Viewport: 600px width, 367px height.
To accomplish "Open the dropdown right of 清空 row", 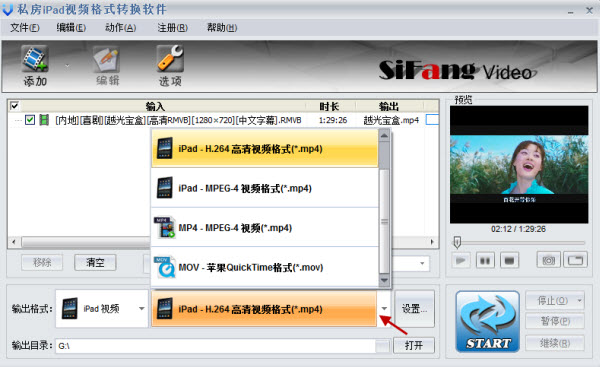I will click(422, 263).
